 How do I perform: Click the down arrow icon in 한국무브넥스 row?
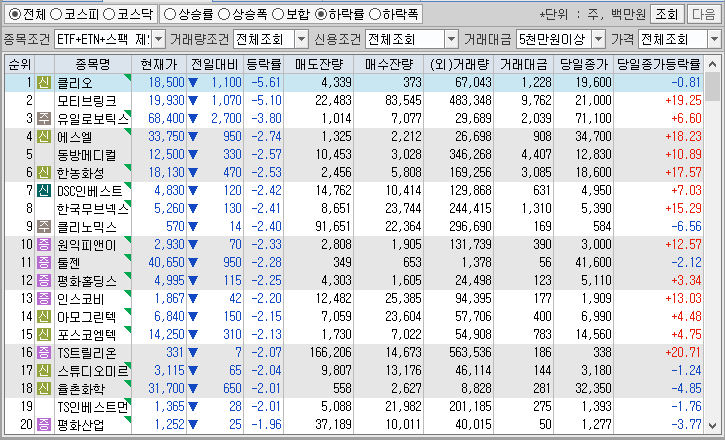(192, 208)
